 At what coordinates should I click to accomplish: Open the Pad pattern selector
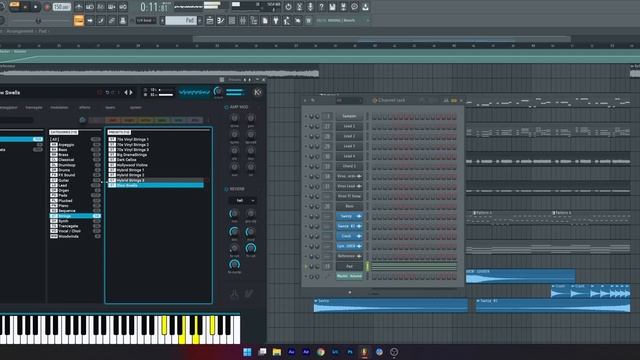click(181, 20)
